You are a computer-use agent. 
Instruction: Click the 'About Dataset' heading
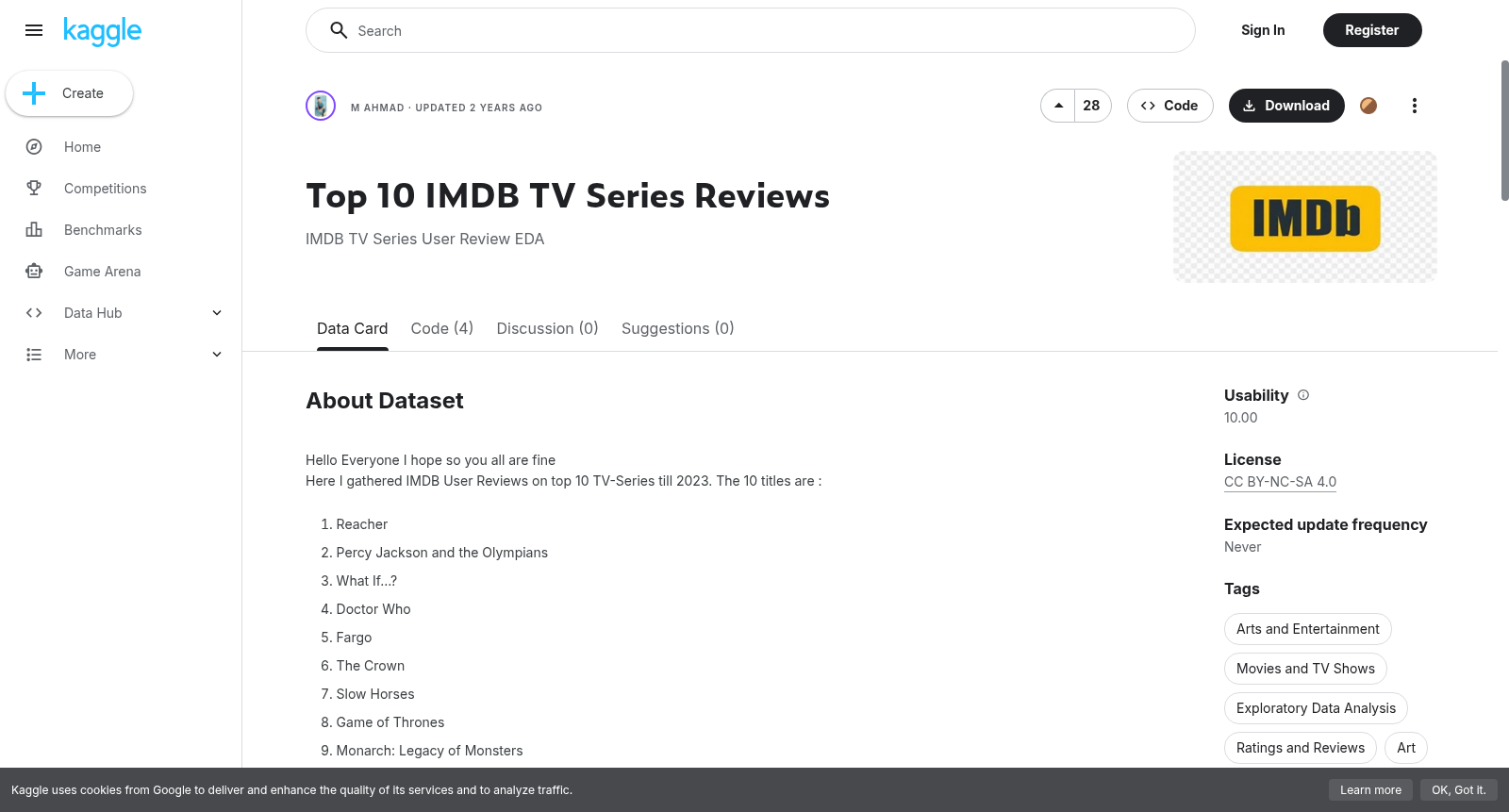coord(385,401)
